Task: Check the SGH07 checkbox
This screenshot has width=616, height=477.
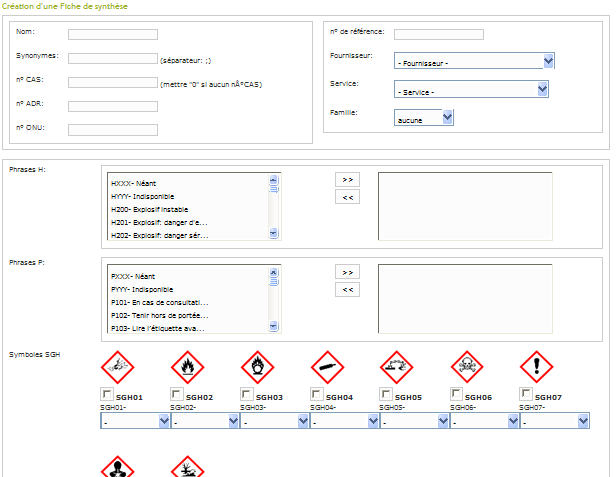Action: coord(526,394)
